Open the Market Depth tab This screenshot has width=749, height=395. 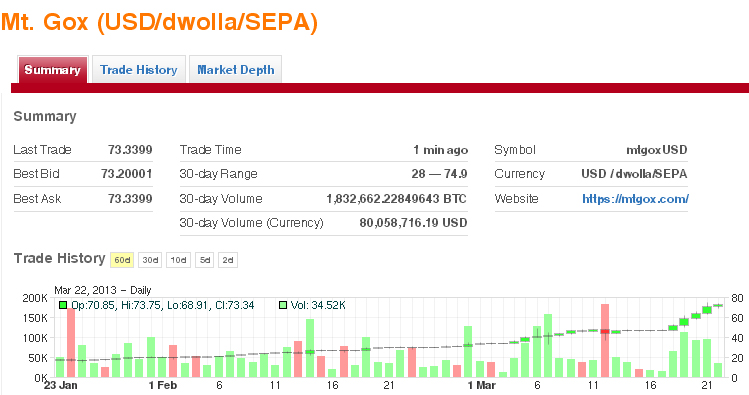pos(235,70)
